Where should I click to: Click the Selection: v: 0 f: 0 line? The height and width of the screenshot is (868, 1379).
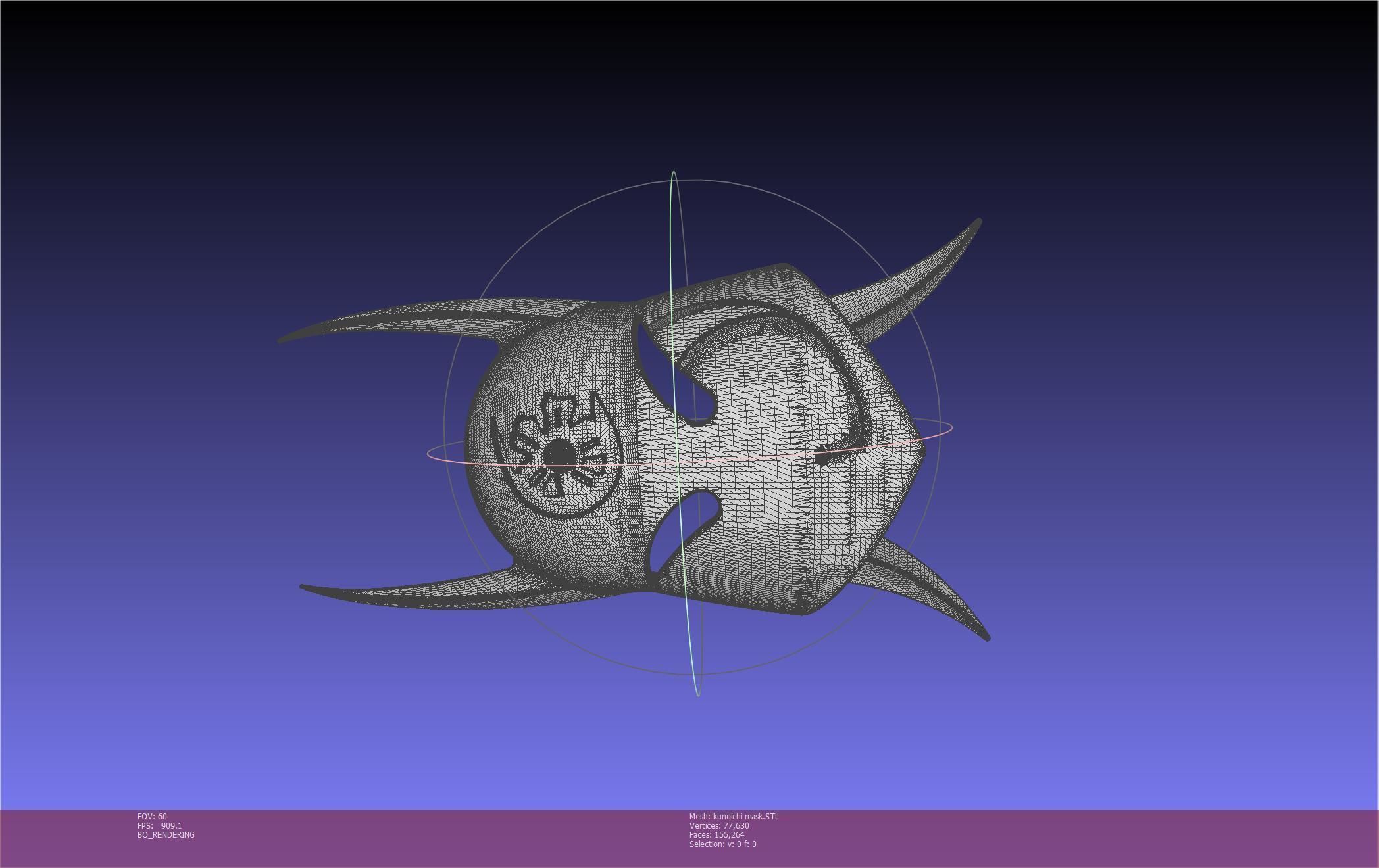pyautogui.click(x=722, y=844)
